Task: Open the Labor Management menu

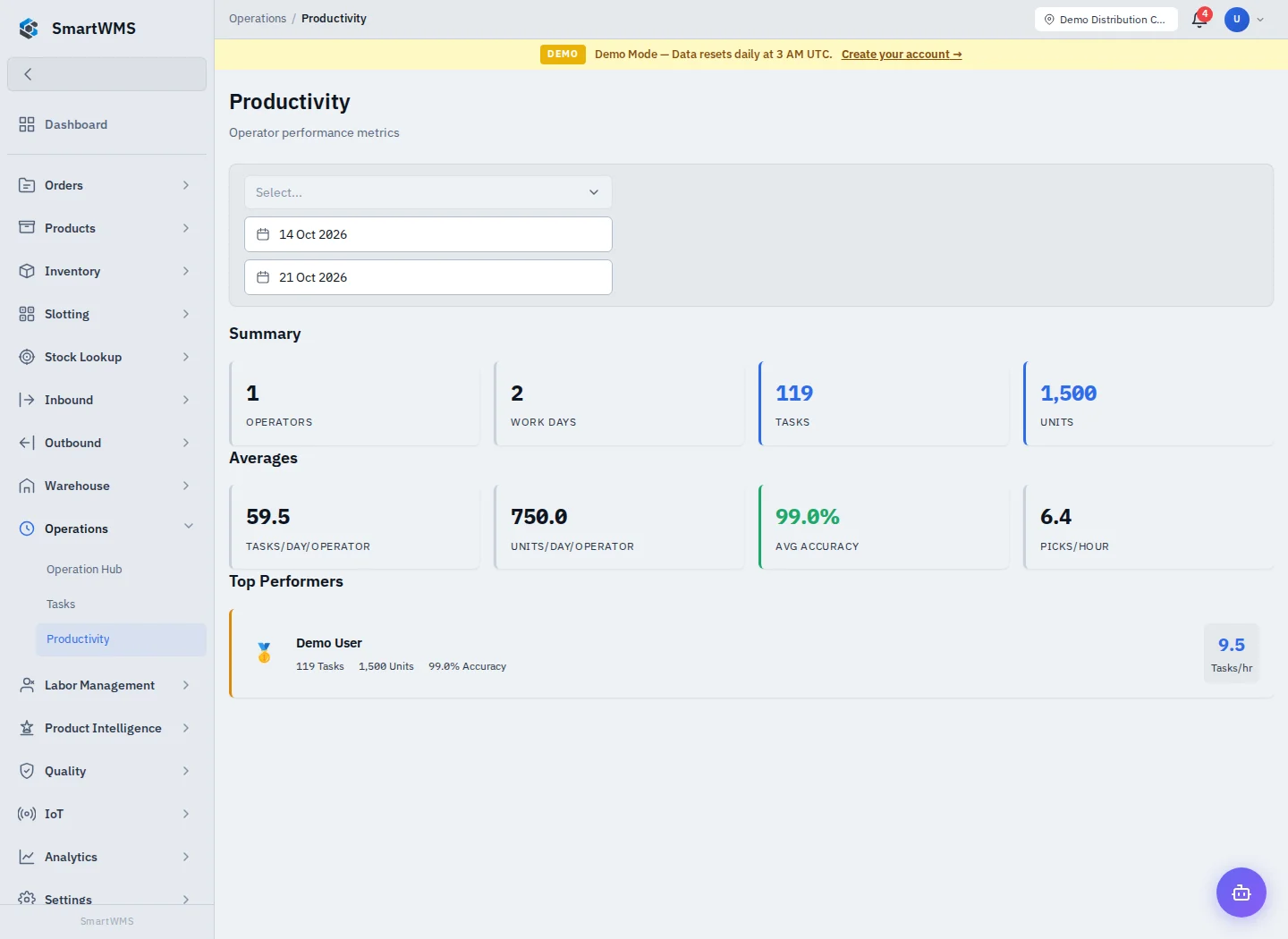Action: tap(106, 685)
